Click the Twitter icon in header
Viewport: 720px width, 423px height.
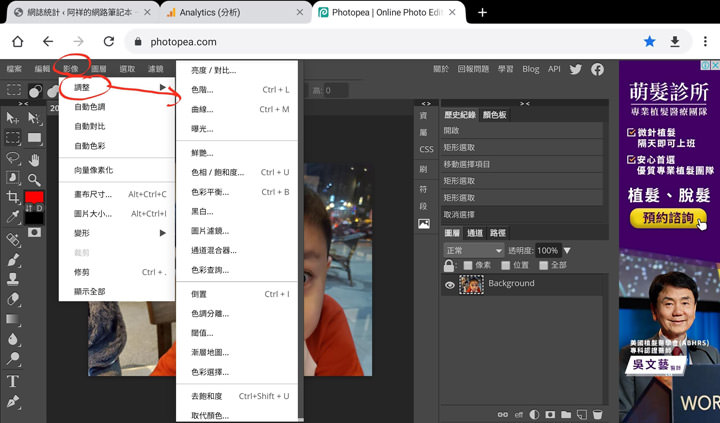575,69
